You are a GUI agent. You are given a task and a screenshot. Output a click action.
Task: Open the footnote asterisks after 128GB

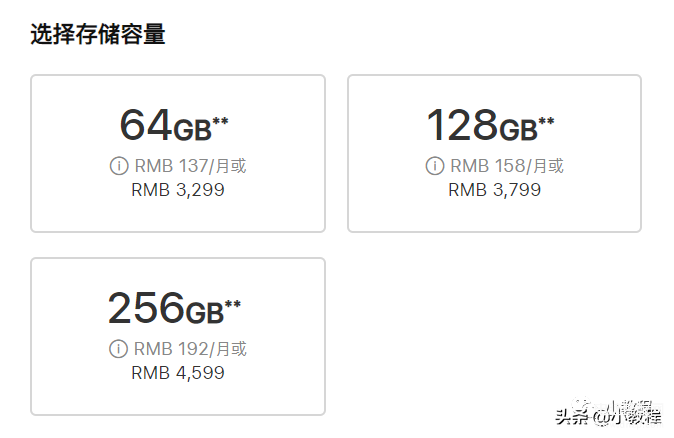pos(546,122)
